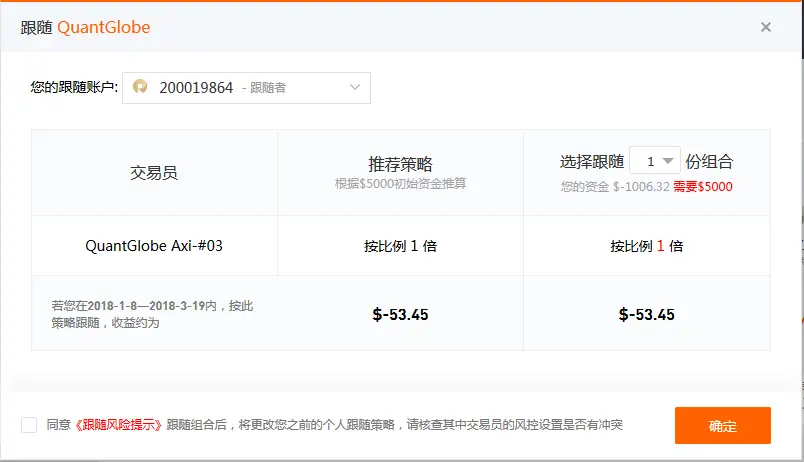This screenshot has width=804, height=462.
Task: Click the 2018-1-8—2018-3-19 date range text
Action: 146,306
